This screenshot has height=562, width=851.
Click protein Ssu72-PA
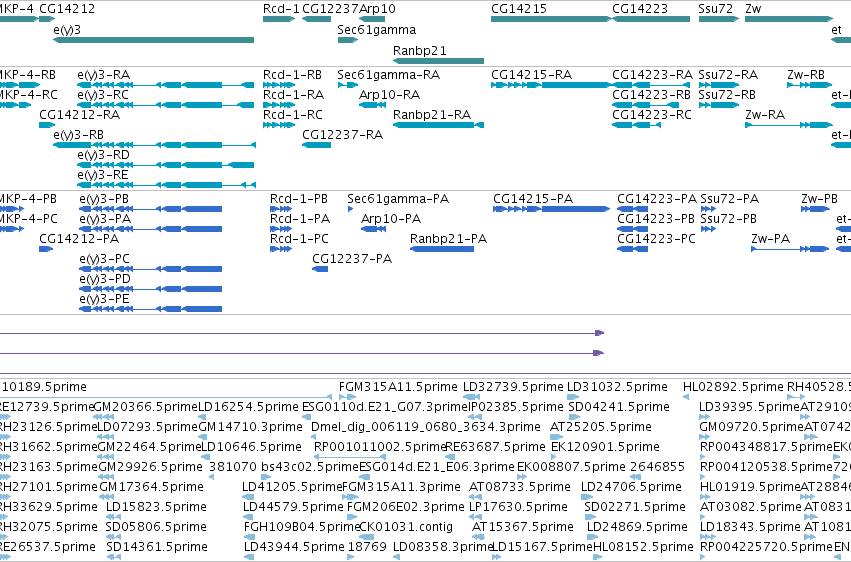point(708,209)
